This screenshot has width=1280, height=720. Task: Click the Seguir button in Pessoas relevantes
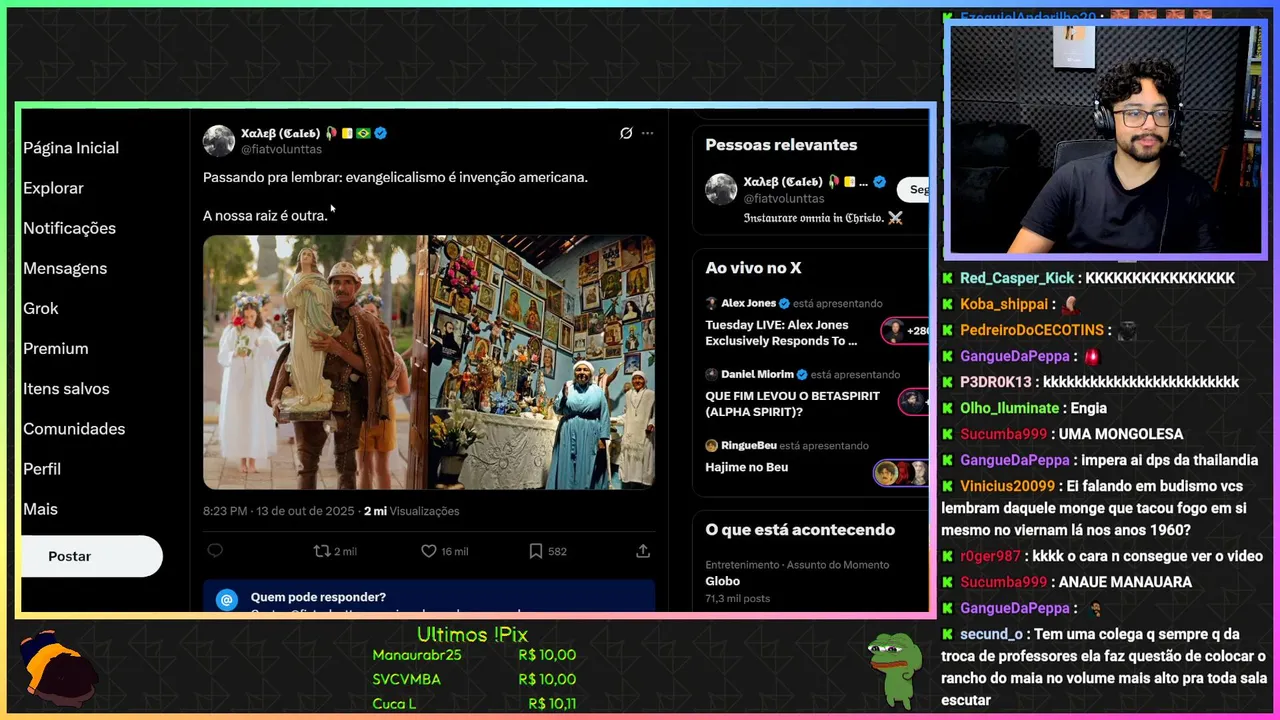click(x=914, y=189)
